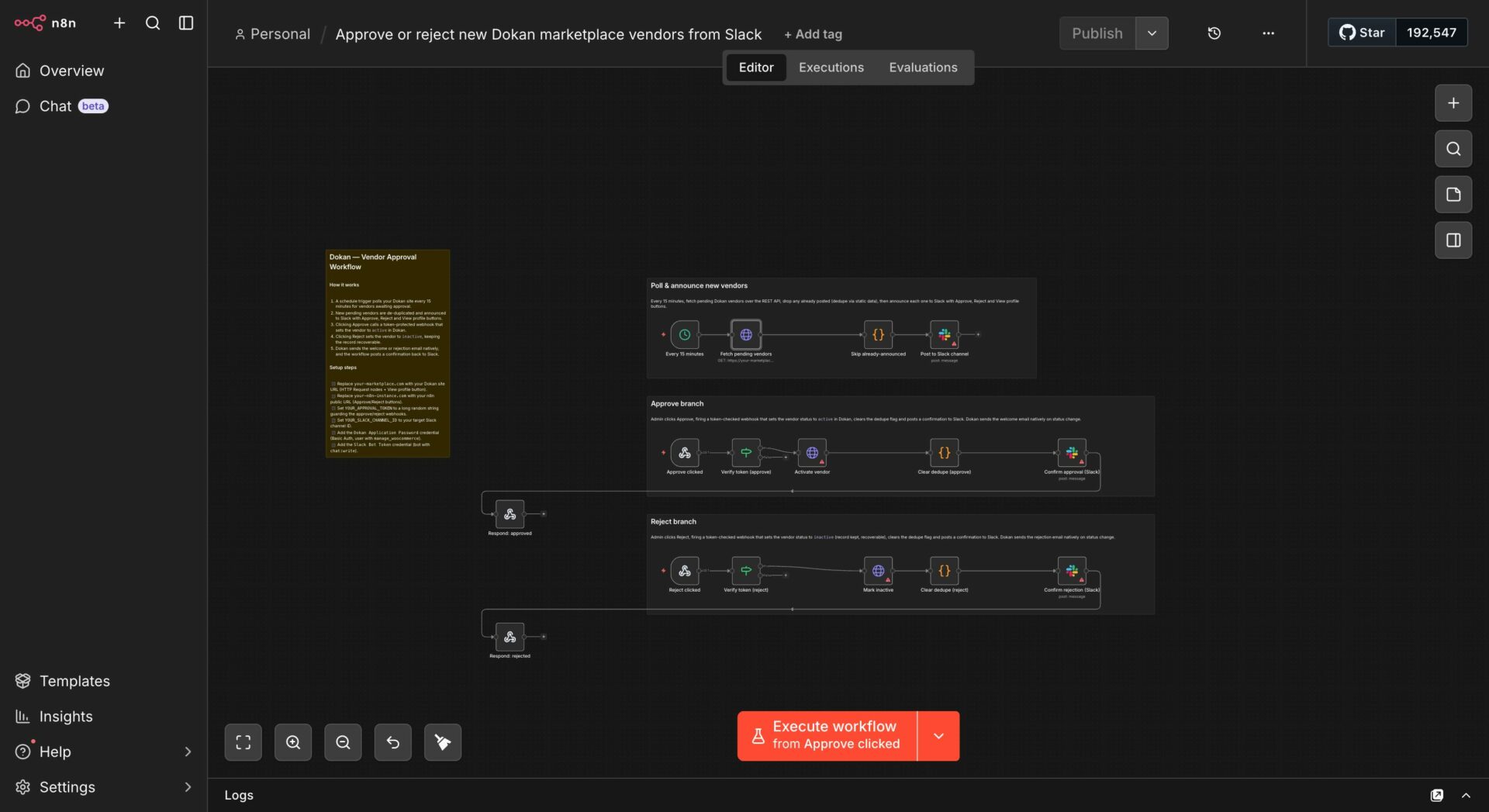The width and height of the screenshot is (1489, 812).
Task: Edit the workflow name title
Action: (x=548, y=34)
